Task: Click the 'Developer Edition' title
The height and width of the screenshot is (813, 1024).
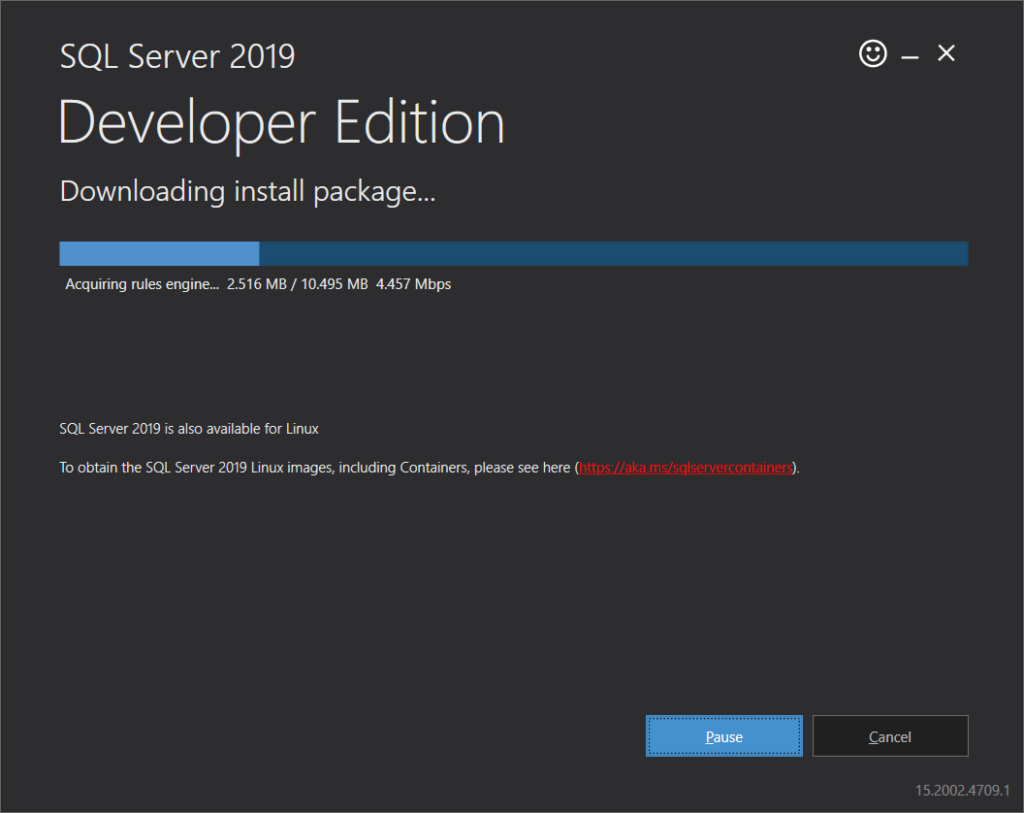Action: click(x=281, y=124)
